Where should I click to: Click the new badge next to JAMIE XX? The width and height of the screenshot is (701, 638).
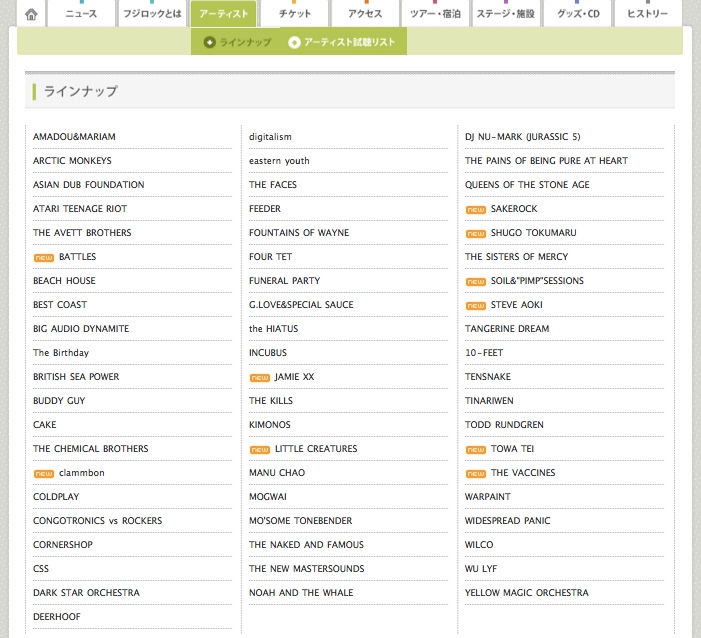[260, 378]
